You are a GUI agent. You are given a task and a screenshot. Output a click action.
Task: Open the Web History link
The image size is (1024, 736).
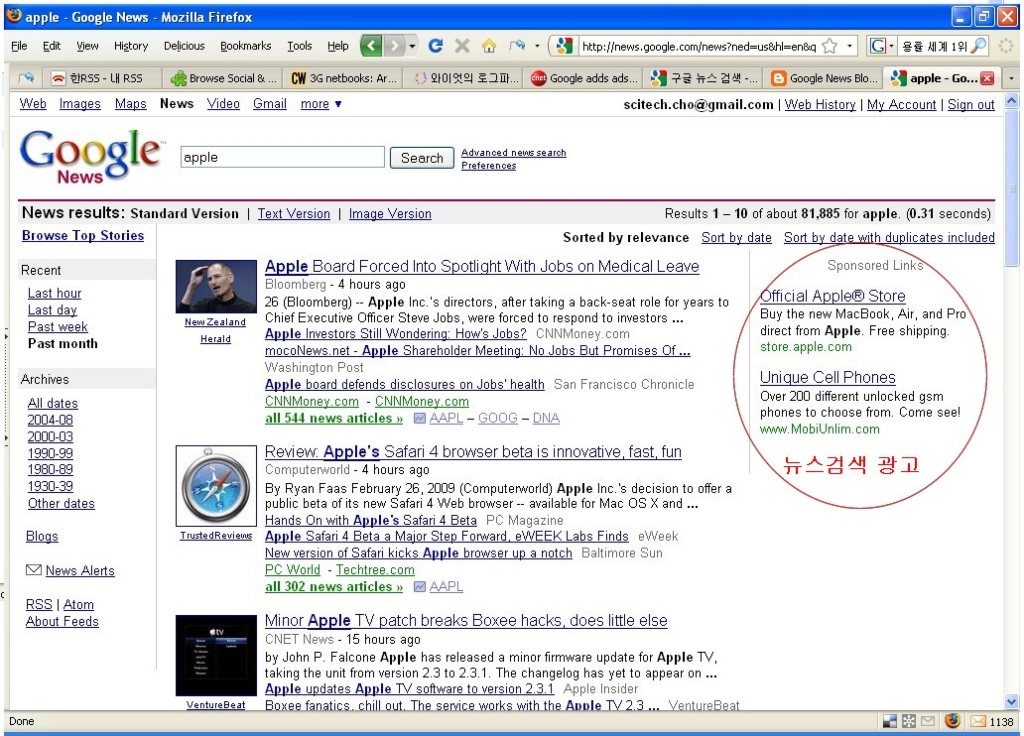820,104
